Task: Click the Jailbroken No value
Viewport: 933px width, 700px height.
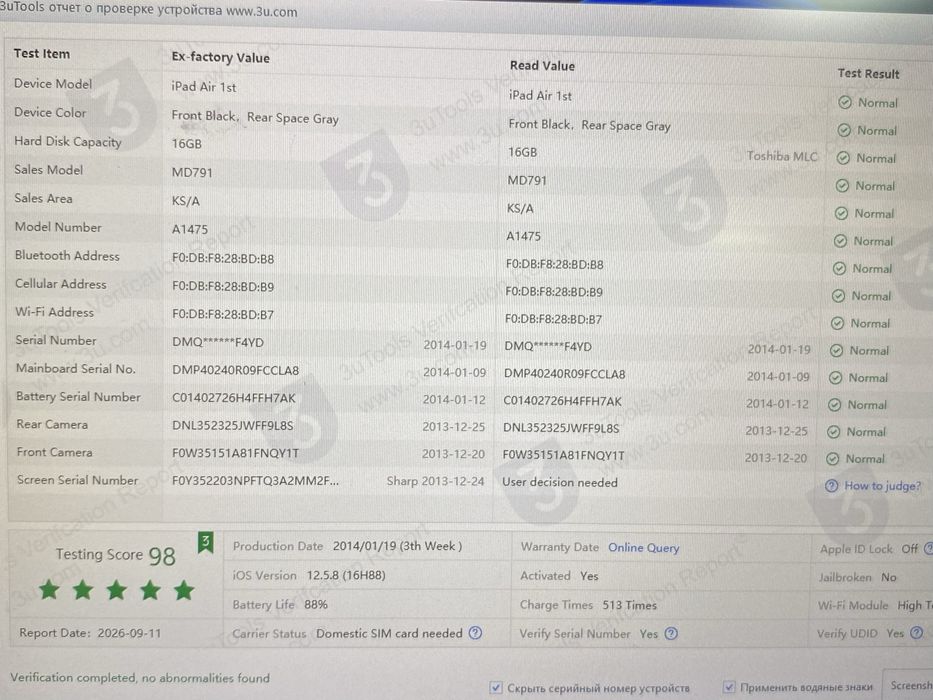Action: [889, 577]
